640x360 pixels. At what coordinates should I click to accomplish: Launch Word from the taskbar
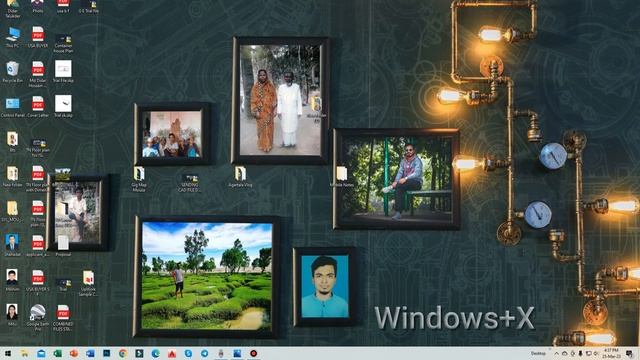tap(90, 353)
